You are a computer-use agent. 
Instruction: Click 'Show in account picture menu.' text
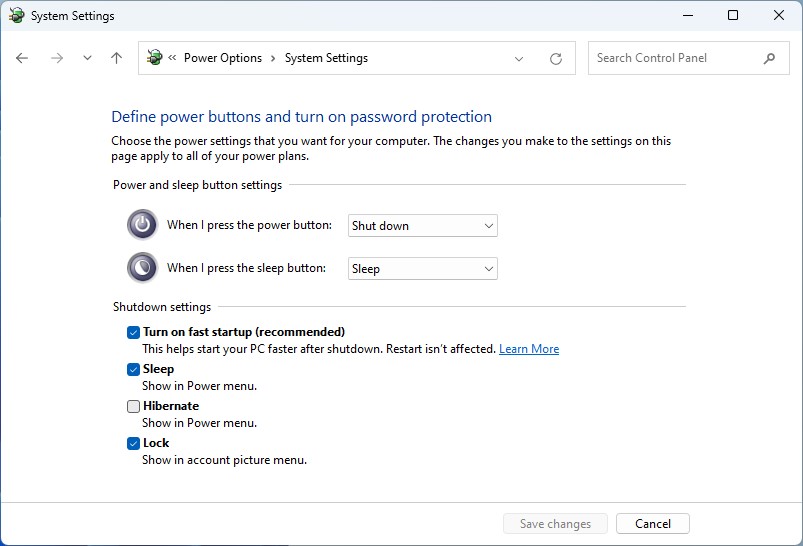coord(224,460)
